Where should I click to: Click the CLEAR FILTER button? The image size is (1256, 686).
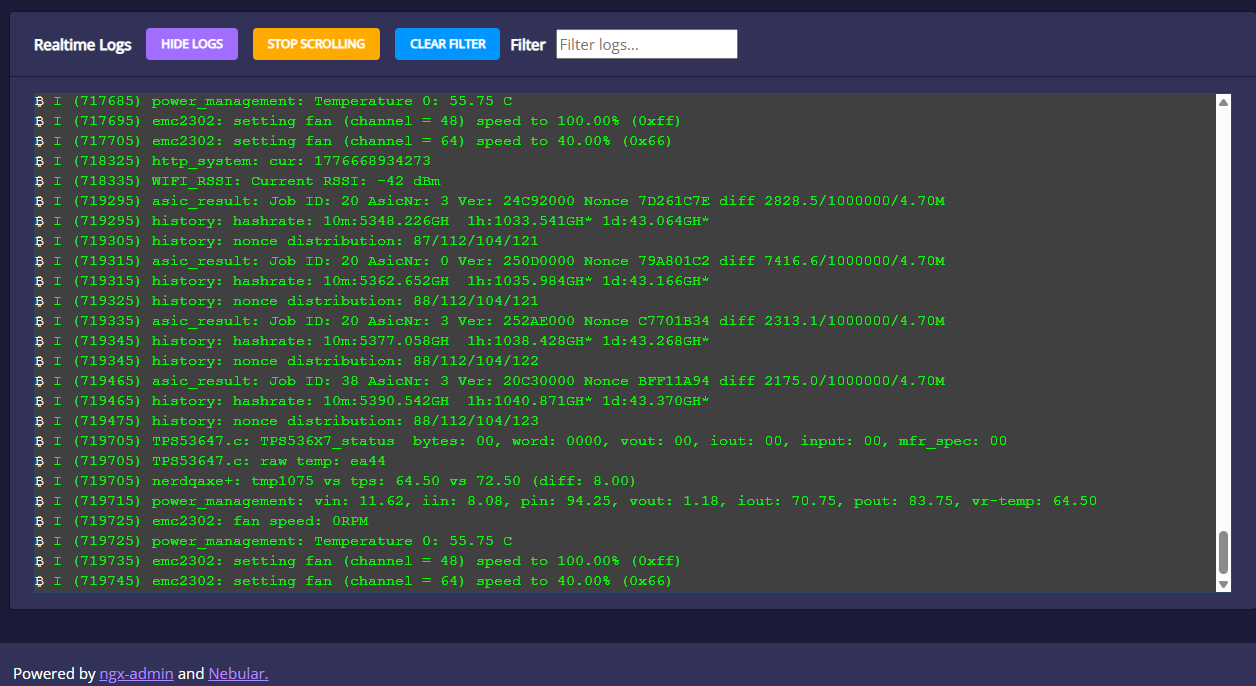click(447, 44)
